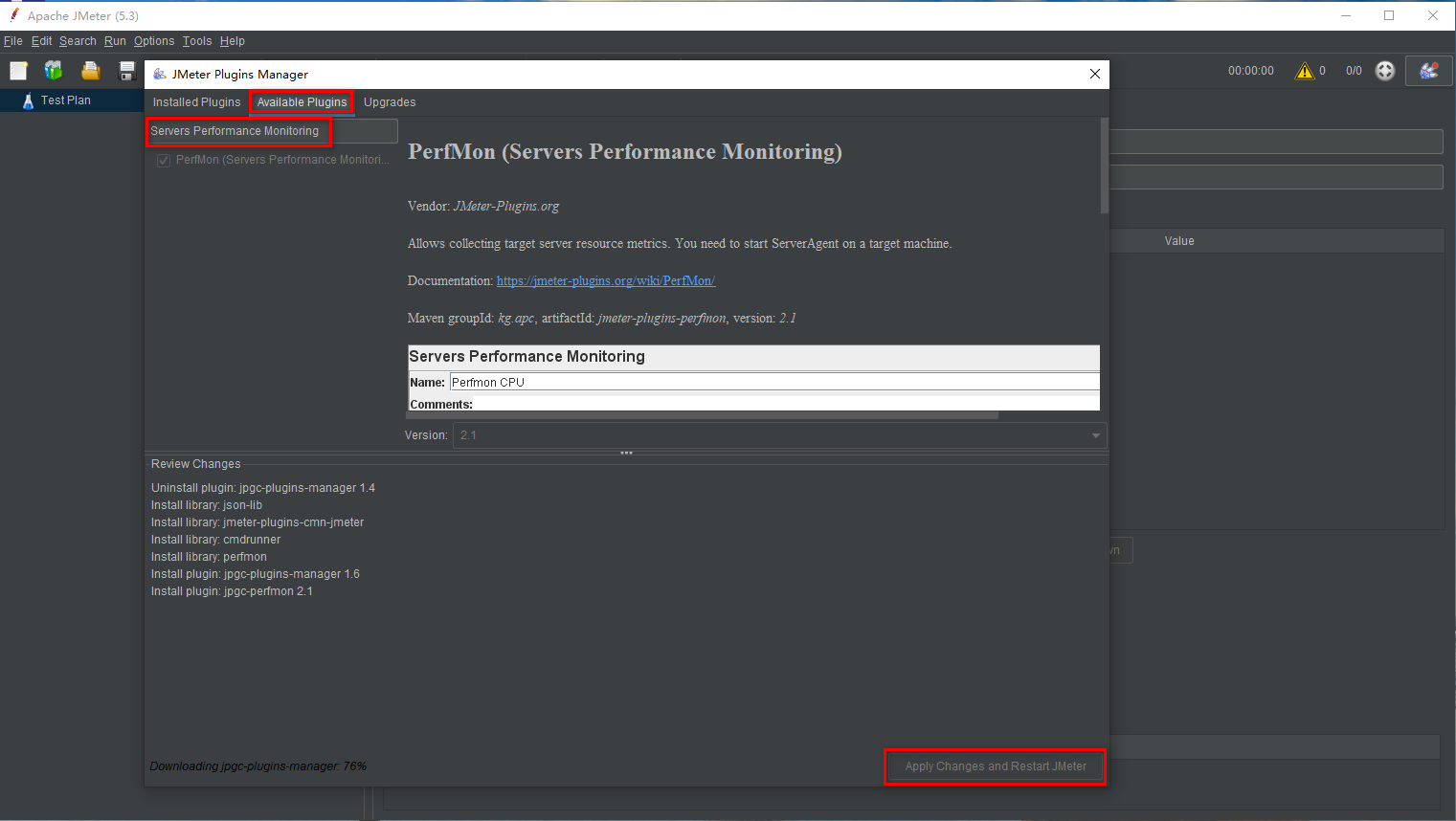Click the Comments label in the preview

click(441, 404)
